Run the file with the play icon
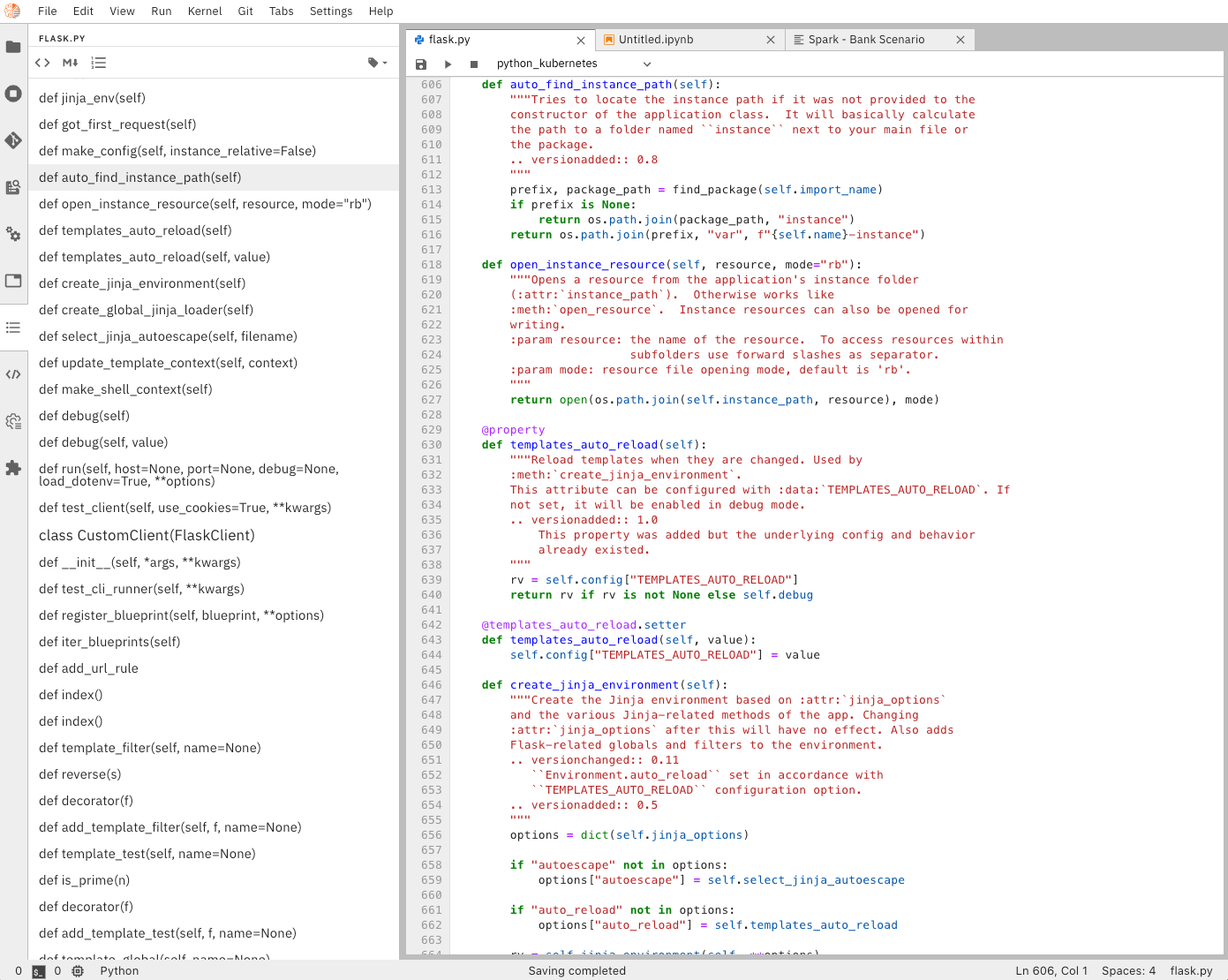The height and width of the screenshot is (980, 1228). point(448,64)
